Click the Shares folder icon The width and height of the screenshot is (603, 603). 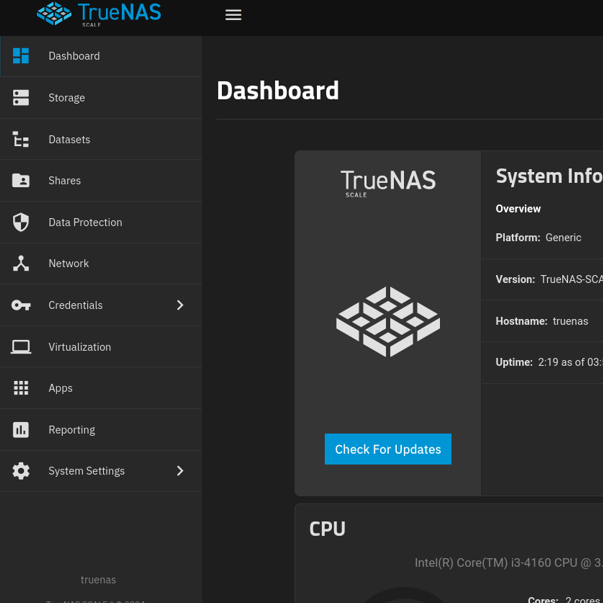(x=21, y=181)
